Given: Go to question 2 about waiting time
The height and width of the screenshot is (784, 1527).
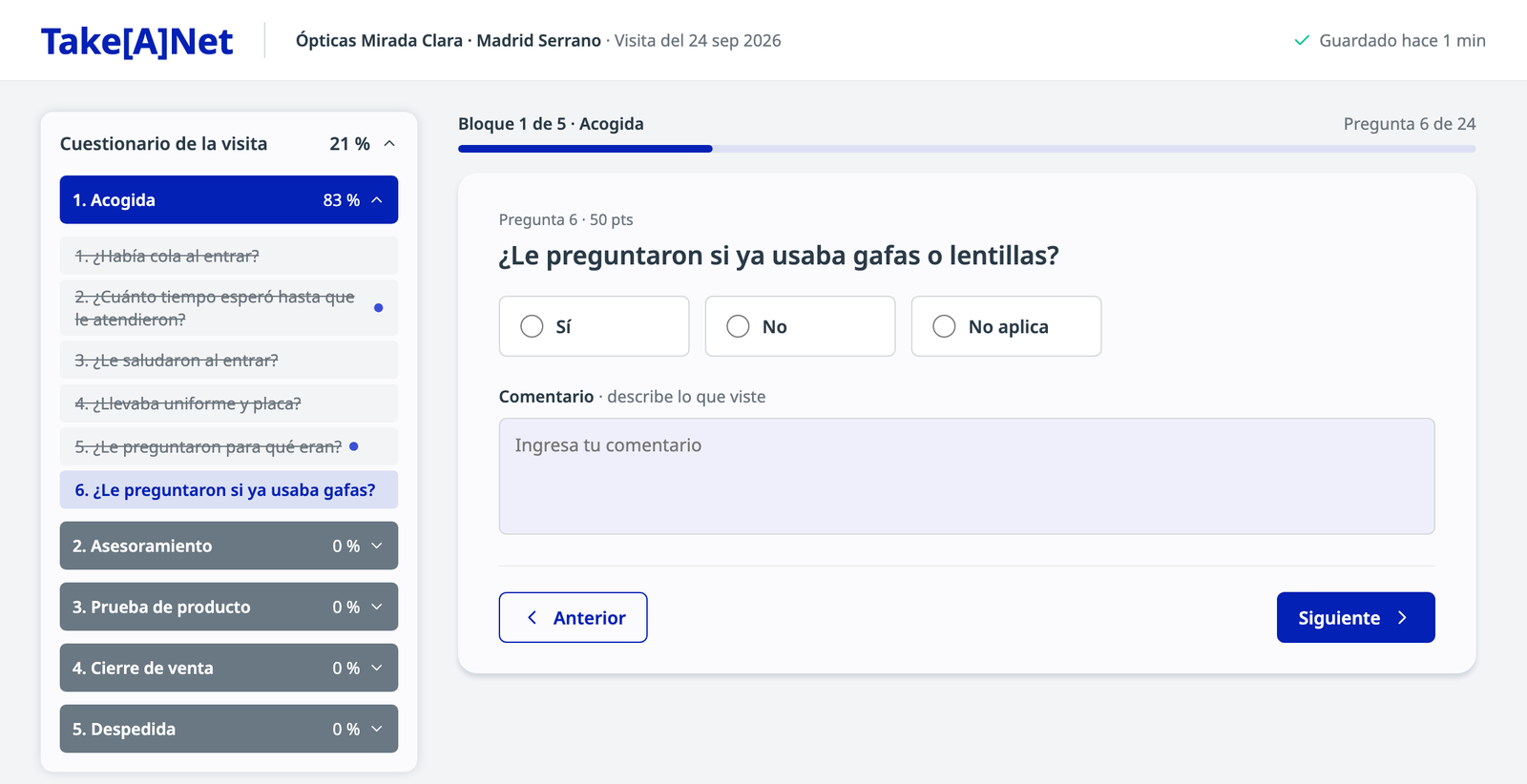Looking at the screenshot, I should [229, 308].
